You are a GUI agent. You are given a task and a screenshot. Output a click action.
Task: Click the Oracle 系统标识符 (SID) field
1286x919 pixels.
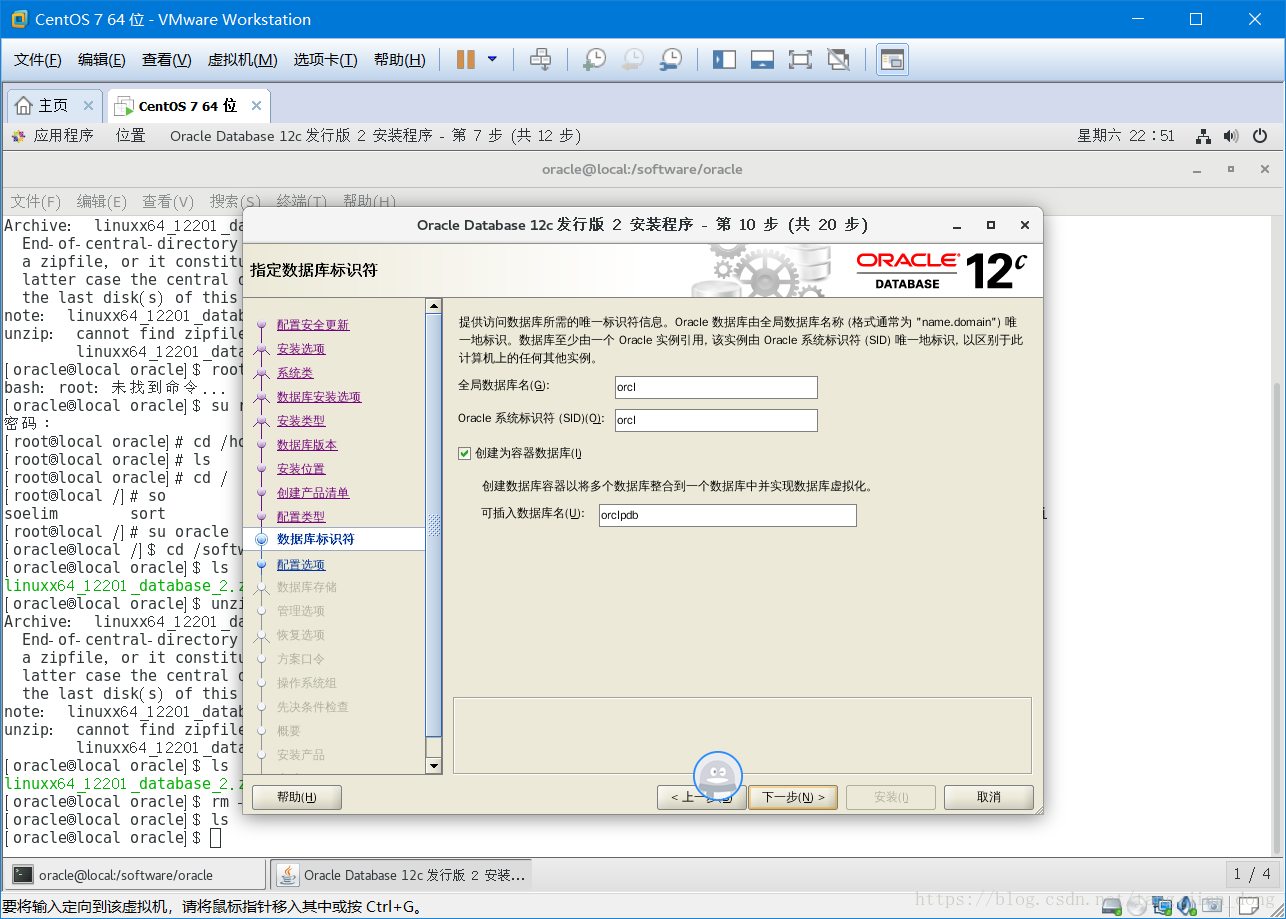tap(716, 420)
